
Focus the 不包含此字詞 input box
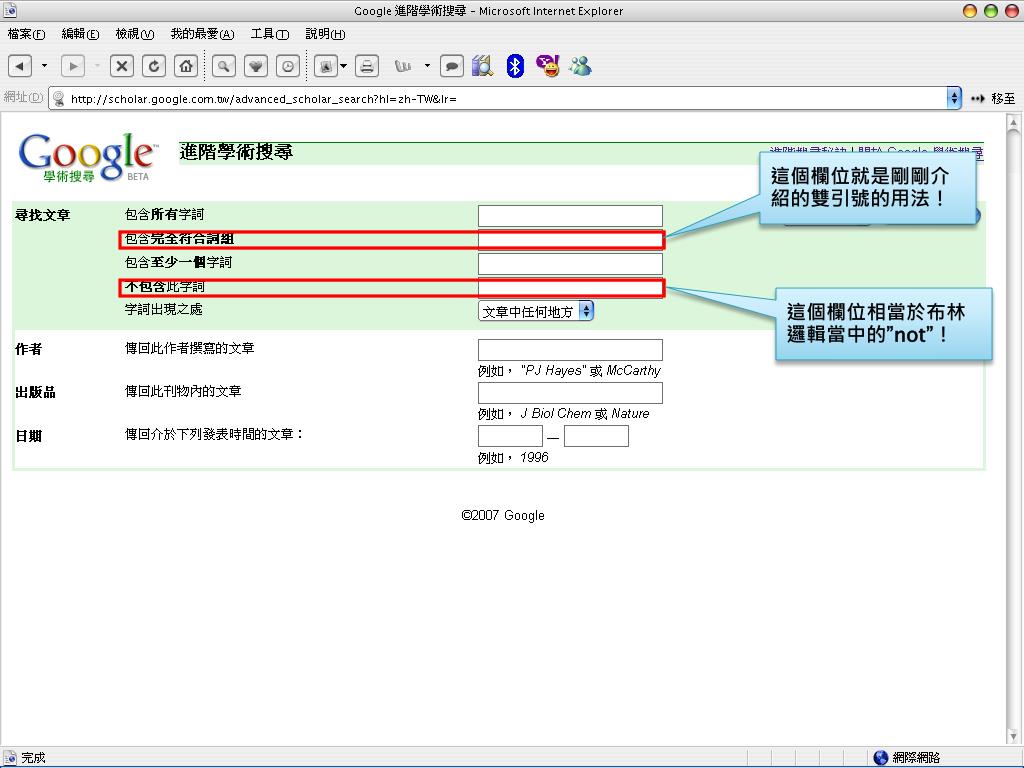pyautogui.click(x=570, y=288)
